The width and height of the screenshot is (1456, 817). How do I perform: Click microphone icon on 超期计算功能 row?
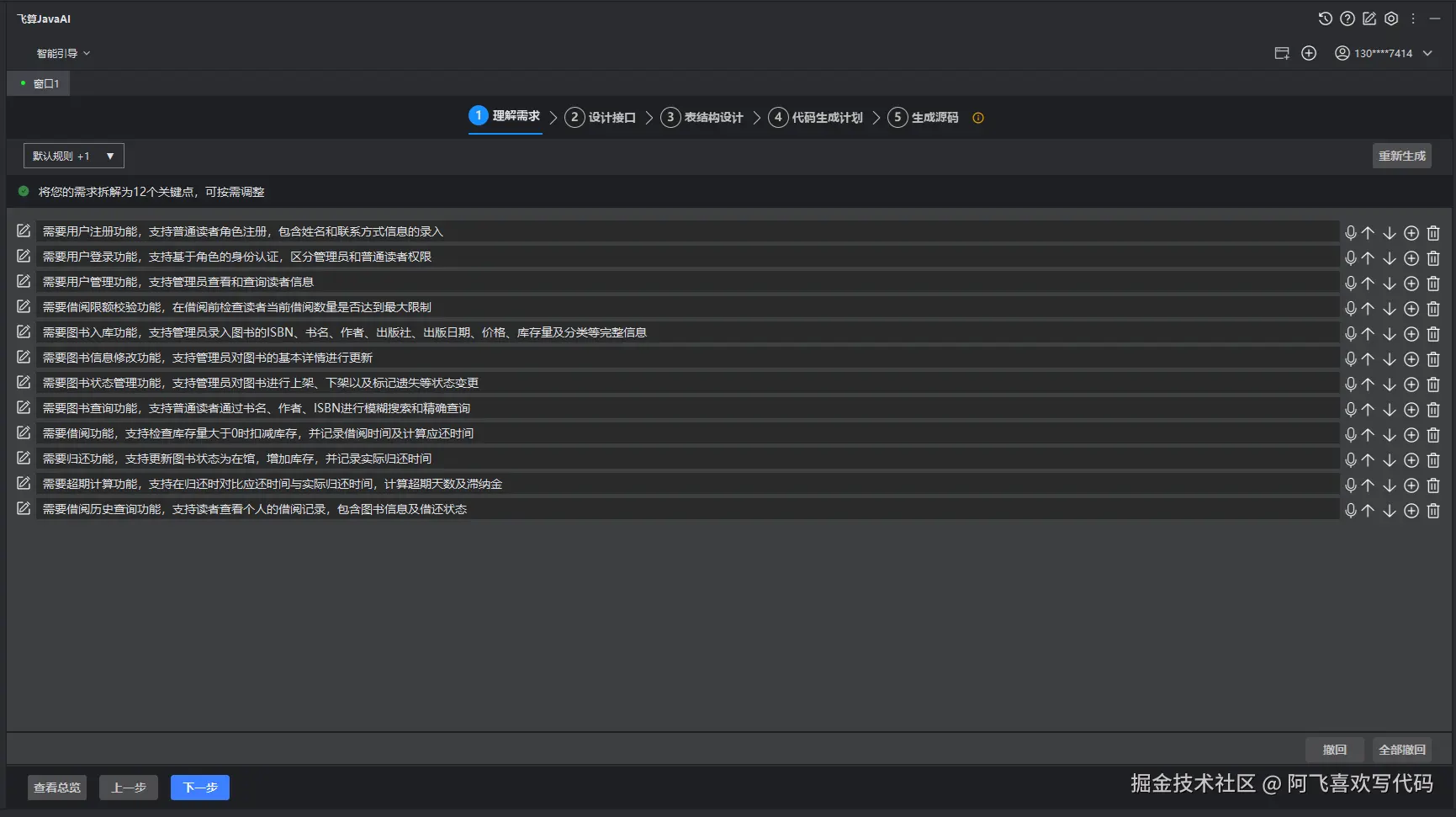coord(1350,485)
